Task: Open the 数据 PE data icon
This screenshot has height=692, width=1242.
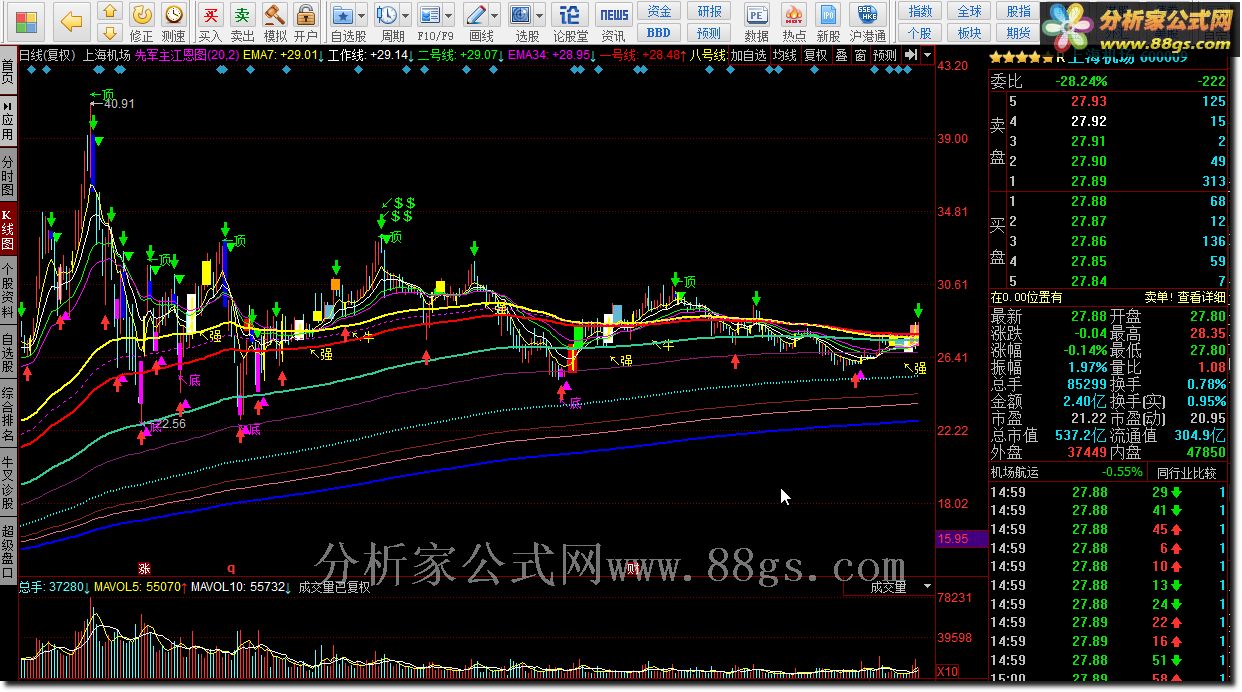Action: pos(757,22)
